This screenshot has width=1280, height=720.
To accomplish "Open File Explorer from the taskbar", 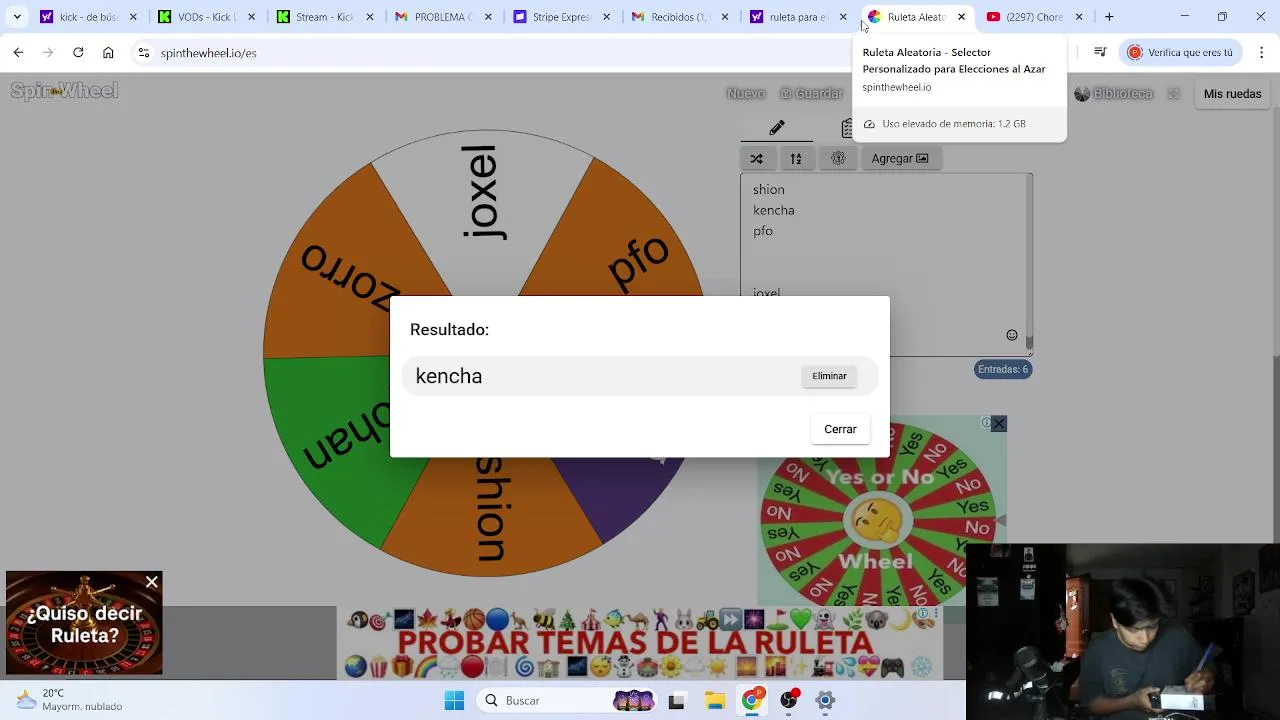I will pos(714,700).
